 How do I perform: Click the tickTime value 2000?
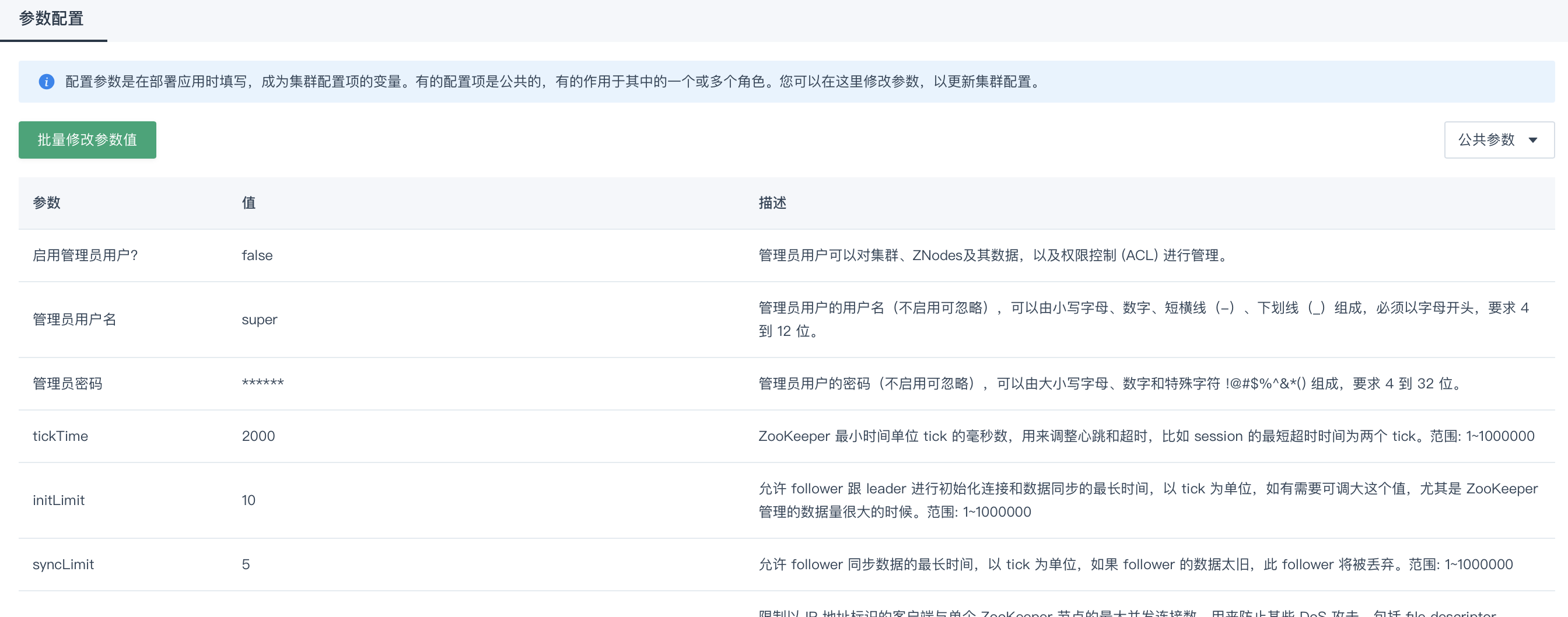(x=258, y=436)
